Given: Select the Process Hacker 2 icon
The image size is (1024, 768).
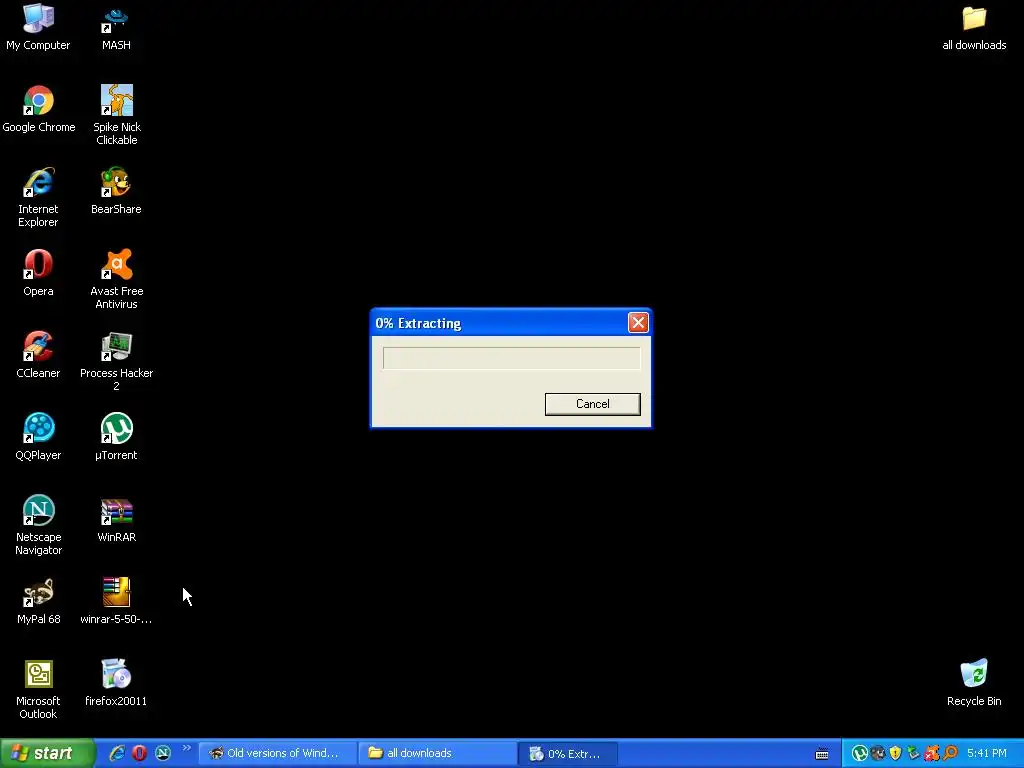Looking at the screenshot, I should point(116,361).
